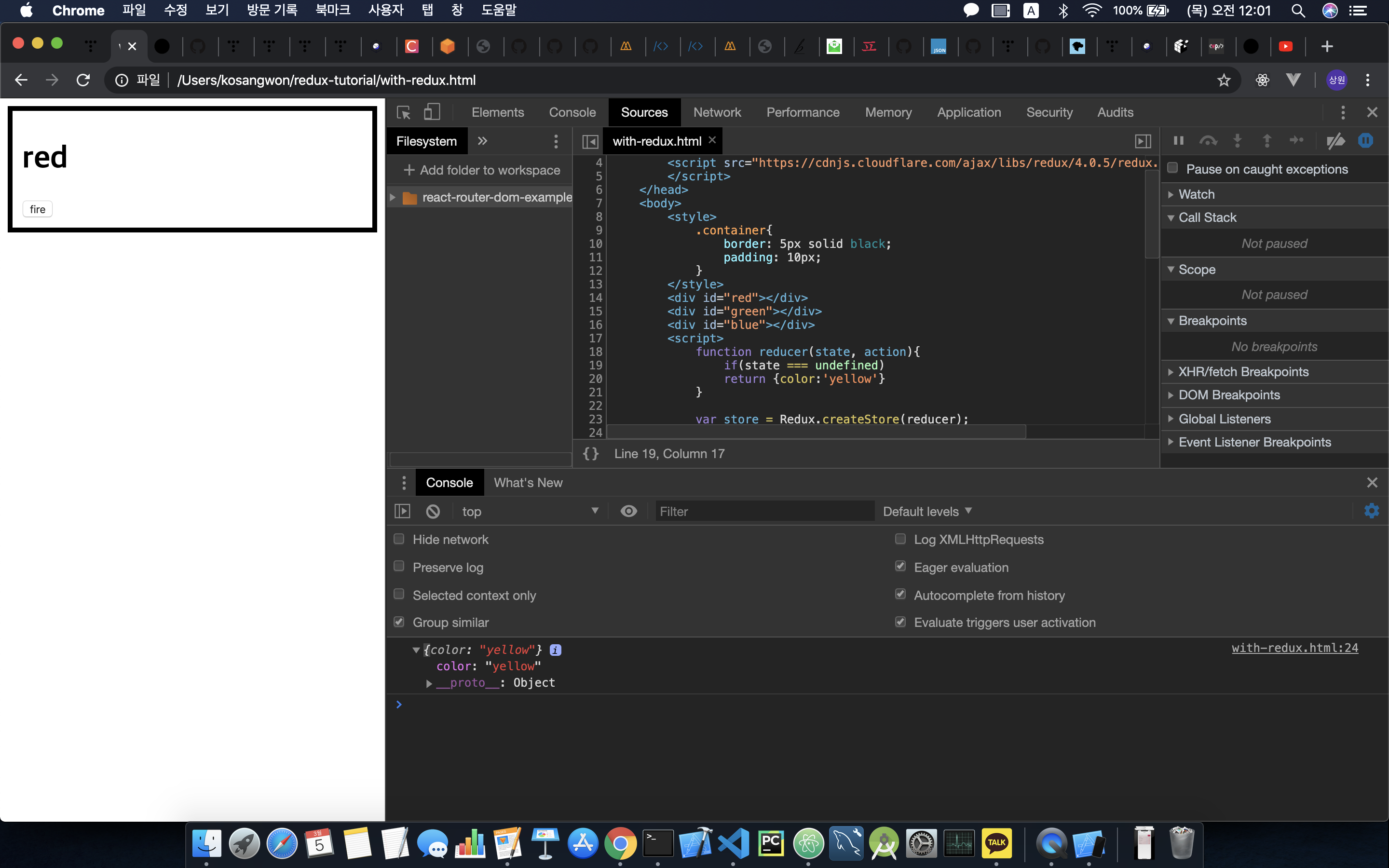Open the Default levels dropdown
1389x868 pixels.
pyautogui.click(x=926, y=511)
